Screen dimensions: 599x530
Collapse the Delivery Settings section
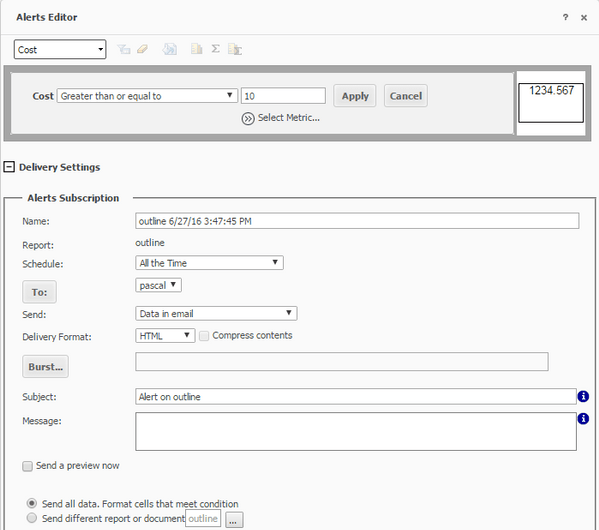[9, 167]
